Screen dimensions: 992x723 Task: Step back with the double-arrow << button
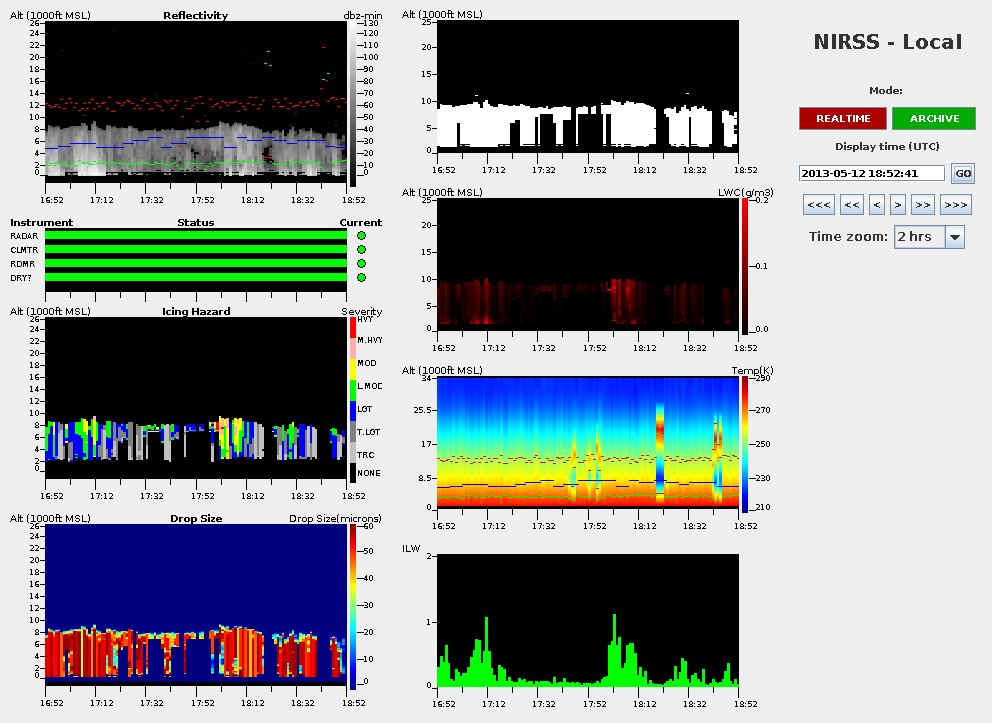click(x=852, y=205)
